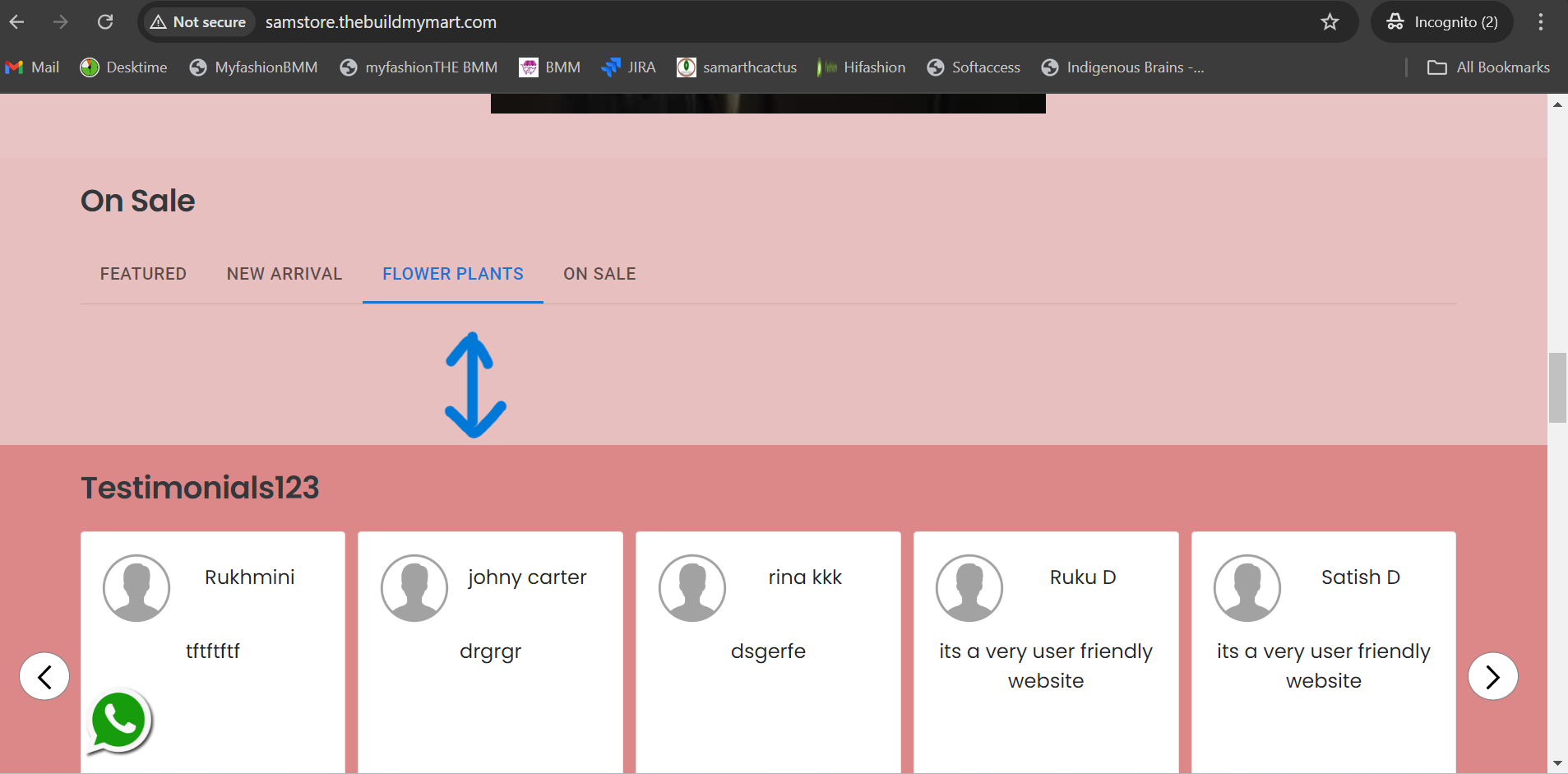Open the BMM bookmark
Screen dimensions: 1568x774
[550, 67]
